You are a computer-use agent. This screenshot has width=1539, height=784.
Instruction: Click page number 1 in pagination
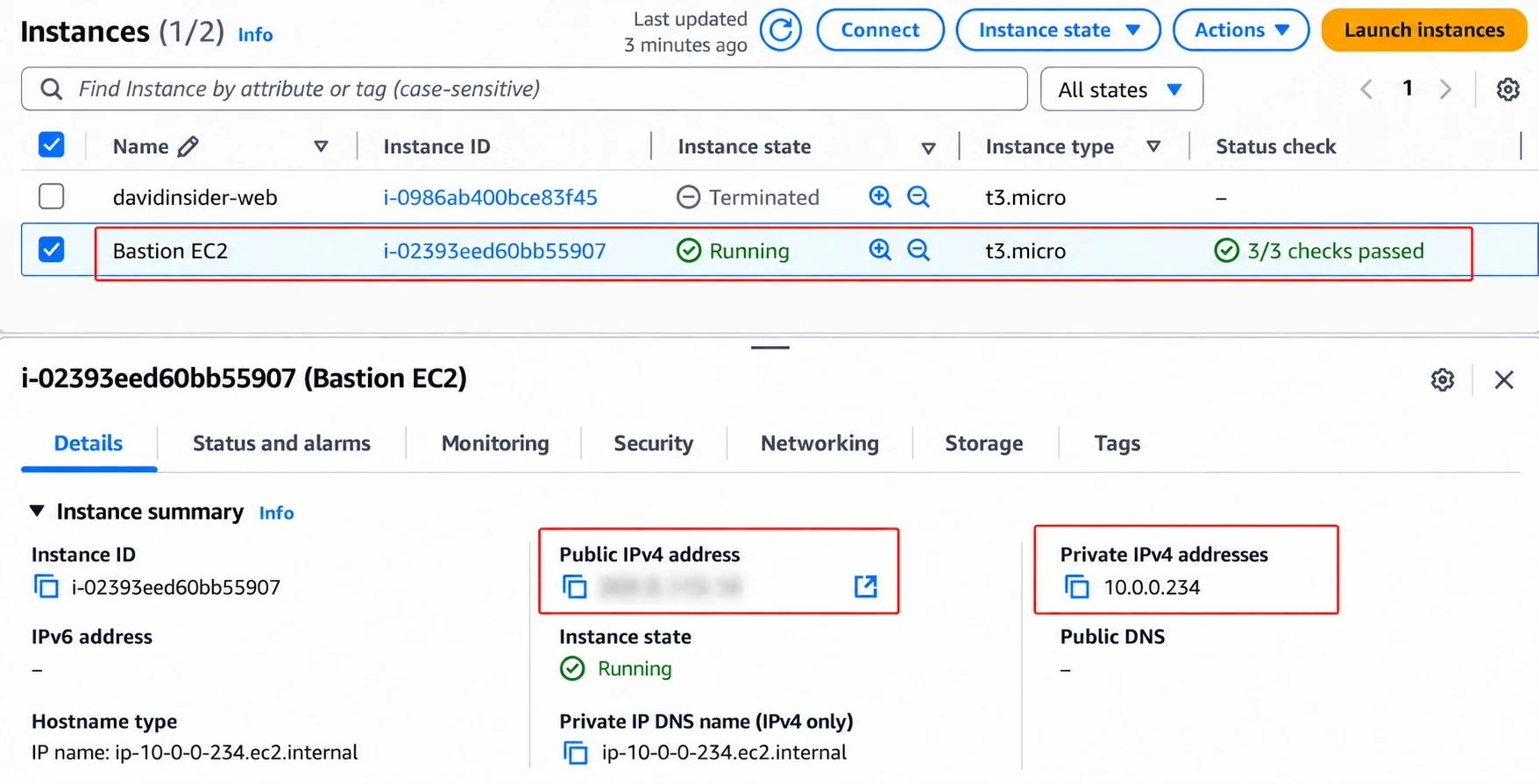pyautogui.click(x=1407, y=88)
